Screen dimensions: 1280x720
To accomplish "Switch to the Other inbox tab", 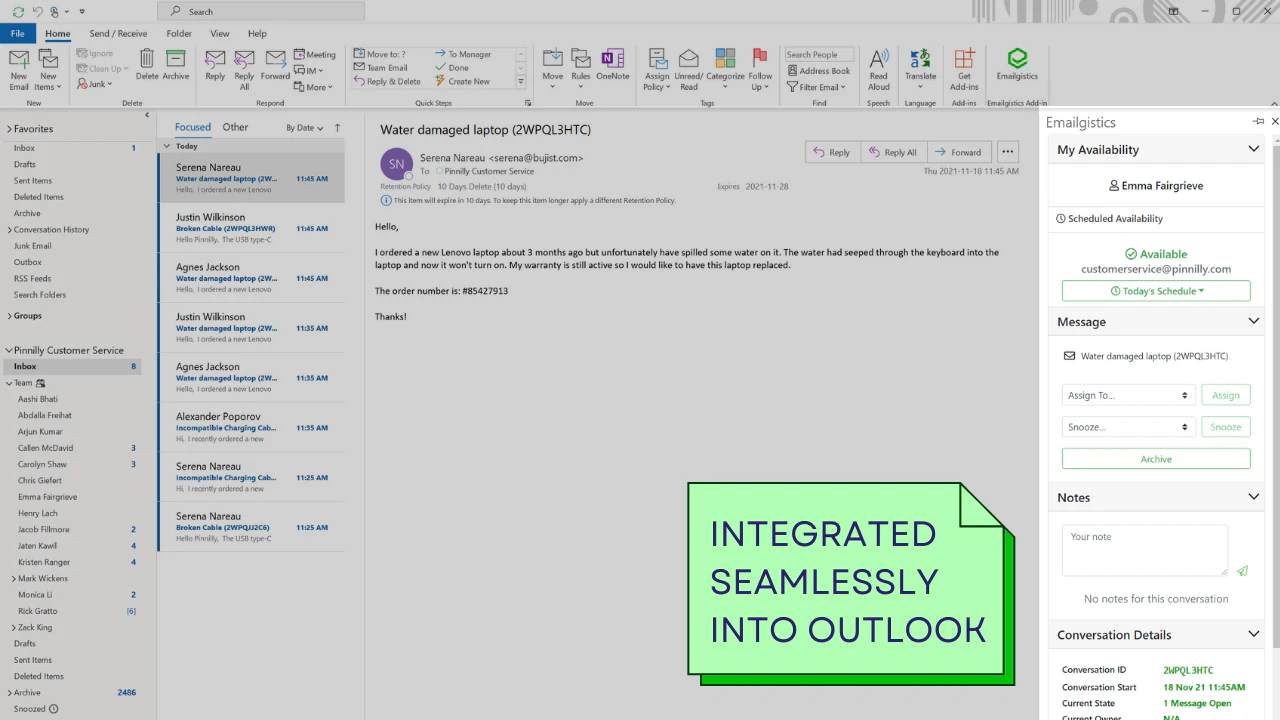I will coord(235,127).
